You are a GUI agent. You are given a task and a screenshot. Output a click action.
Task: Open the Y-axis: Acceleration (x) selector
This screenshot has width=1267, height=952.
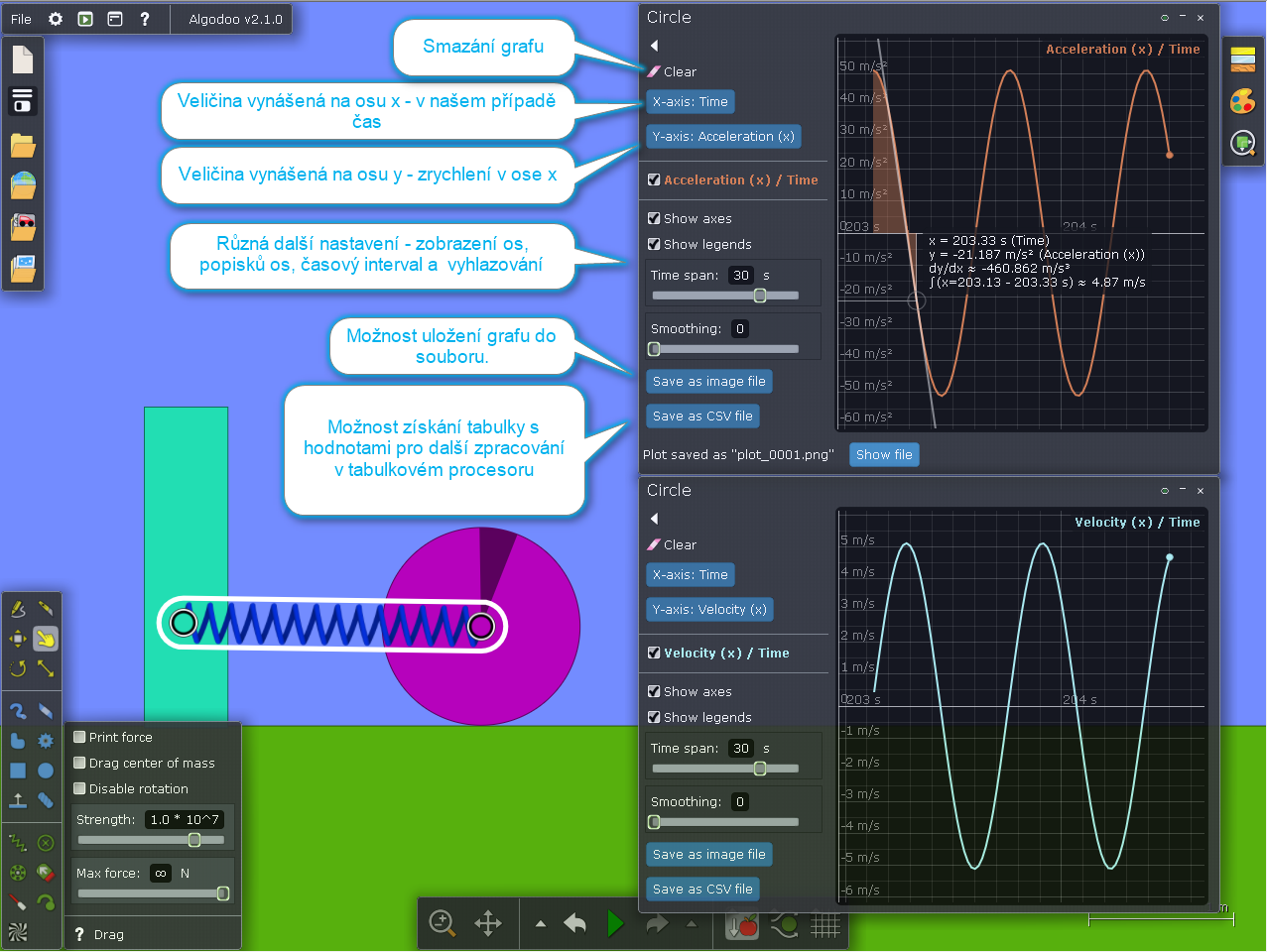click(x=722, y=137)
